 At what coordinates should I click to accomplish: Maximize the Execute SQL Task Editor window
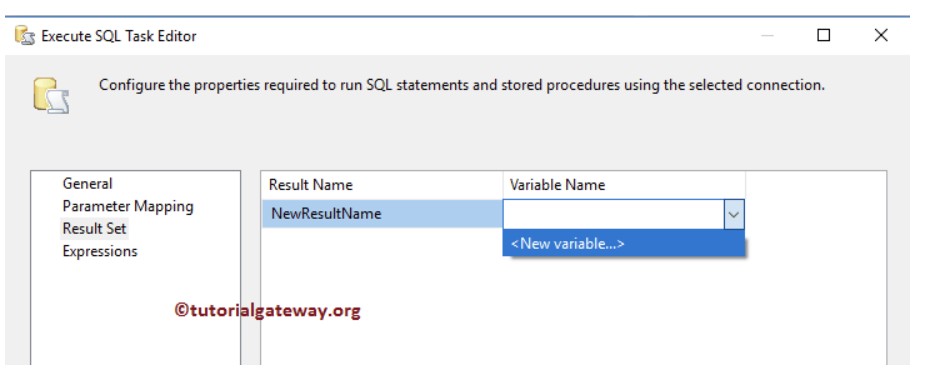click(x=824, y=35)
